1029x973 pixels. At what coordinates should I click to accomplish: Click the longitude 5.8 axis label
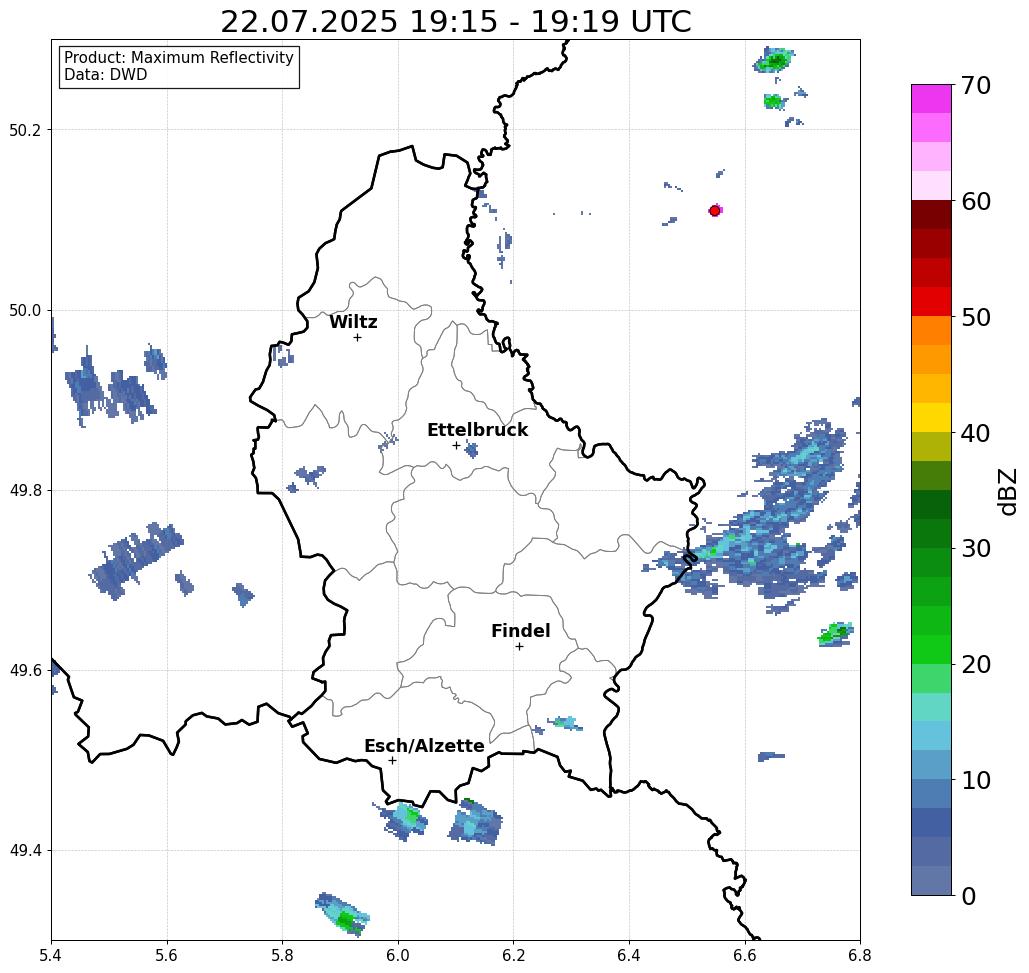pos(283,955)
